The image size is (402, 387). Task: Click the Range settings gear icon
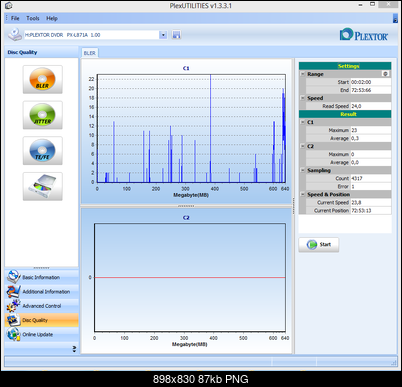coord(385,74)
